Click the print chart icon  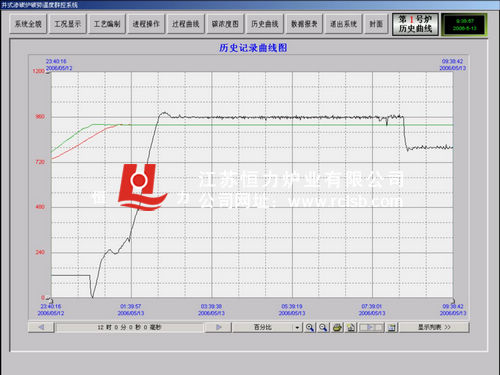tap(337, 327)
